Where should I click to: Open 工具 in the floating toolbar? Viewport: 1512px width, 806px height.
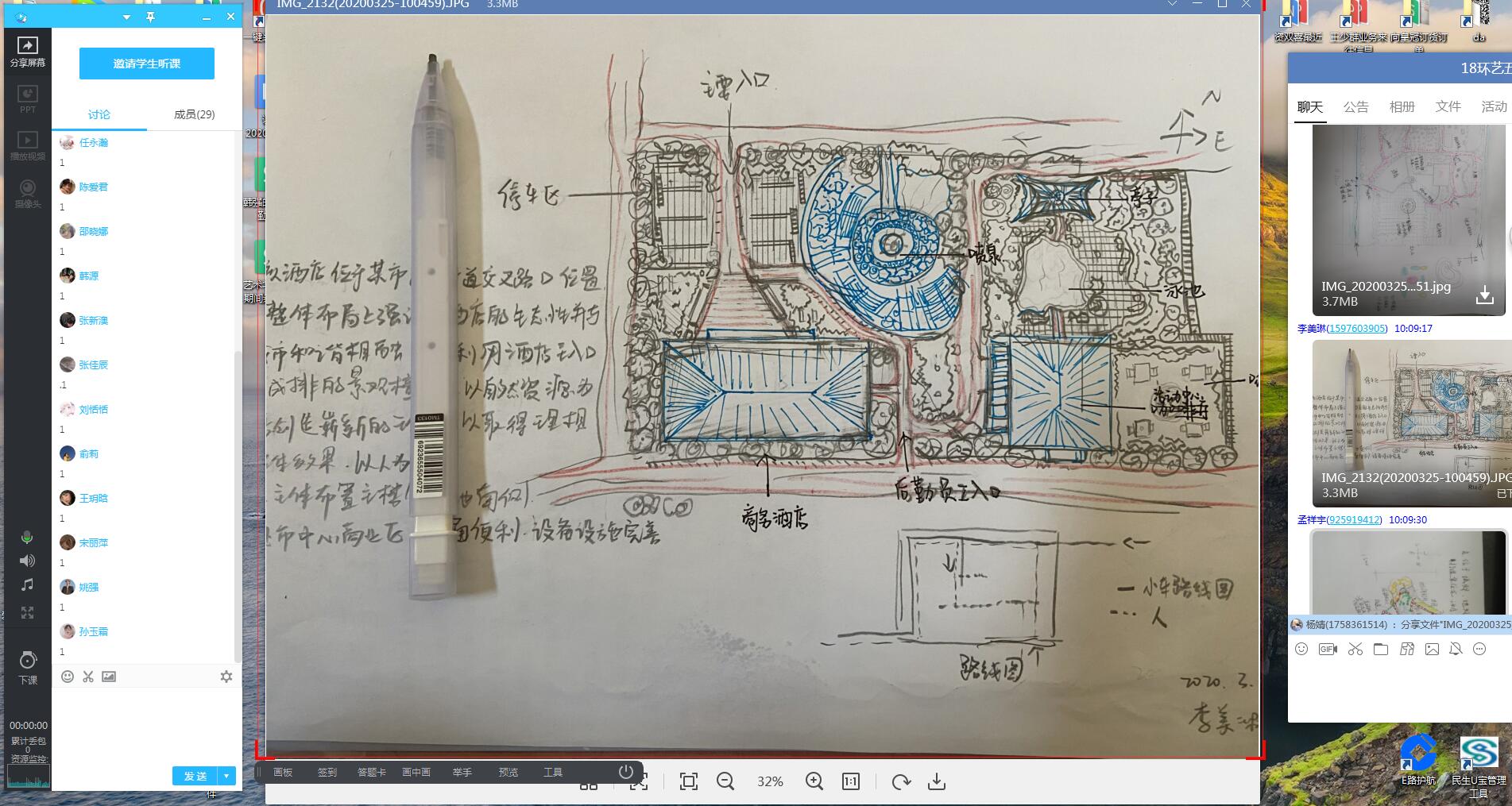(x=553, y=772)
